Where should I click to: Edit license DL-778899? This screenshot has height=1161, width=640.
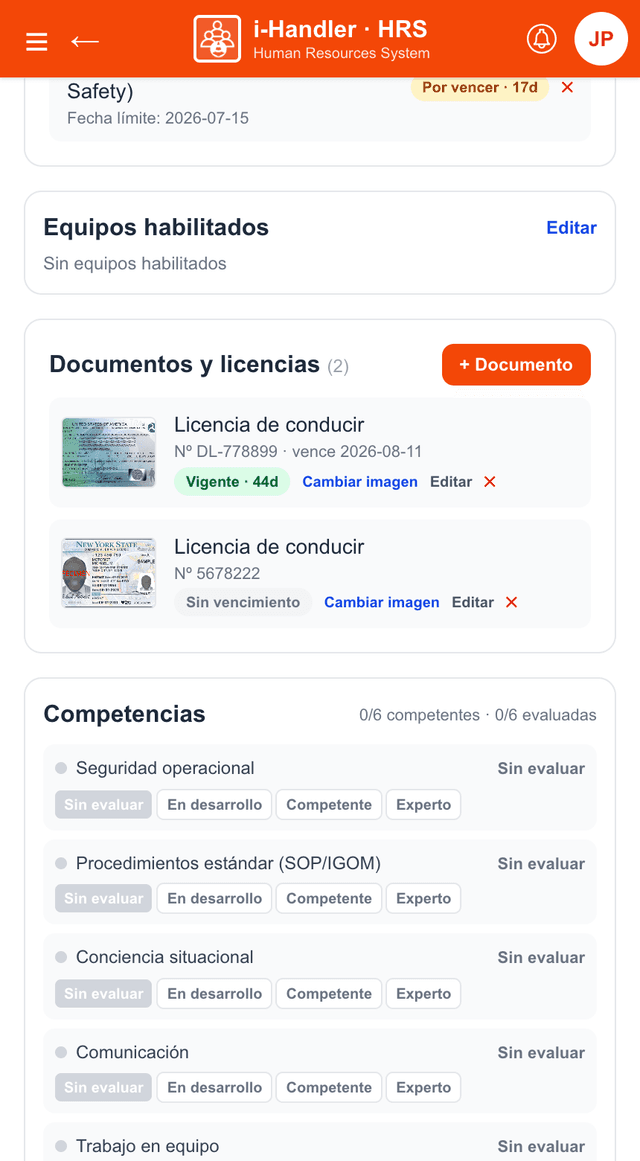[451, 482]
